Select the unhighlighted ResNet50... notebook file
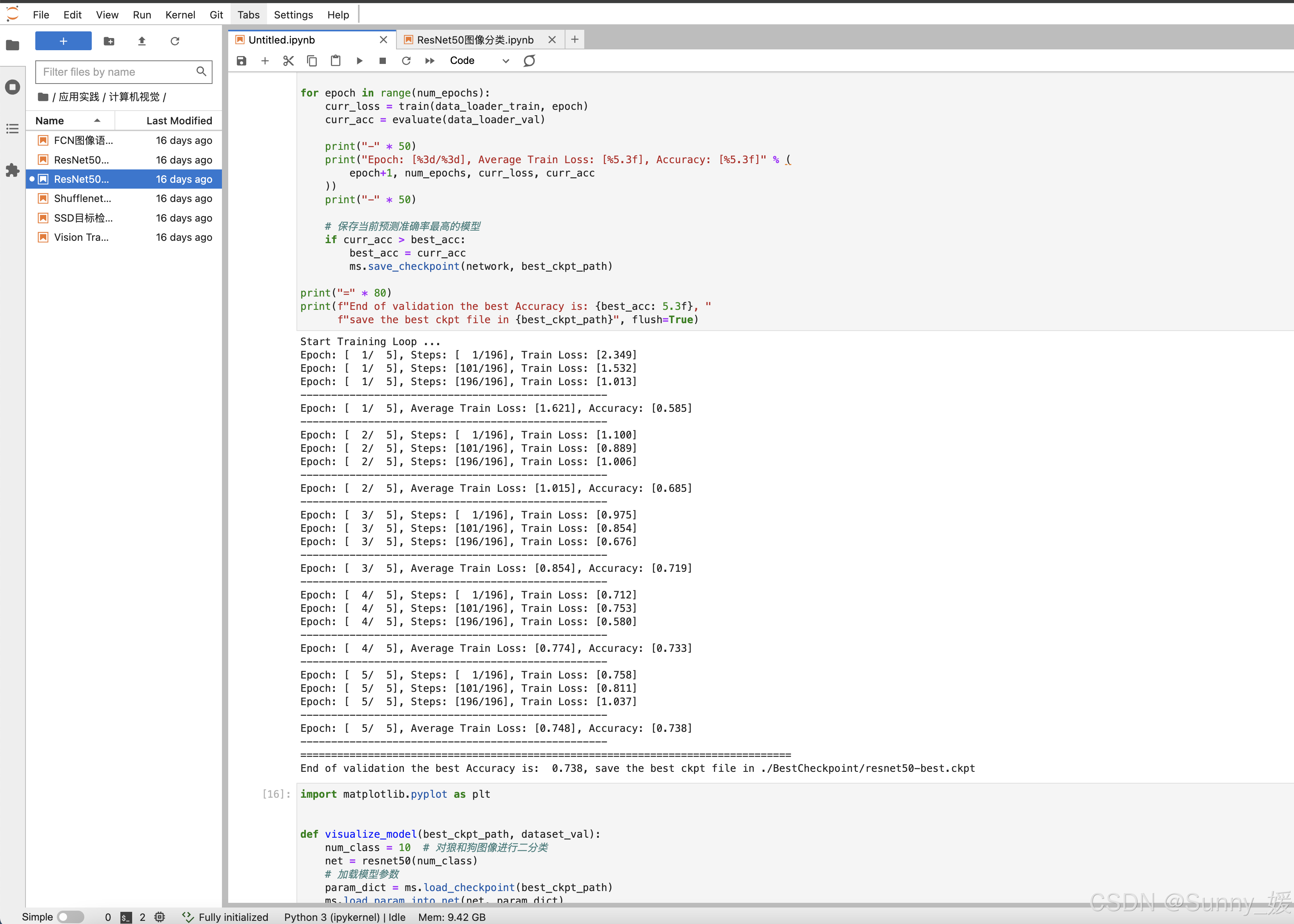1294x924 pixels. [124, 160]
